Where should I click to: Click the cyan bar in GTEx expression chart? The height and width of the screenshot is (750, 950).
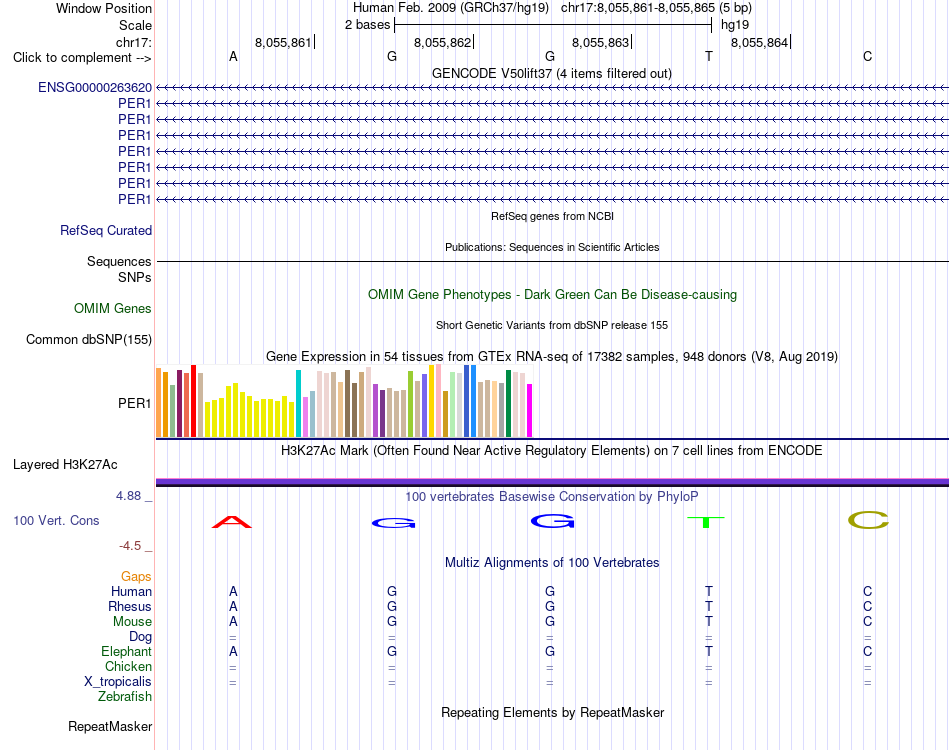(x=298, y=403)
